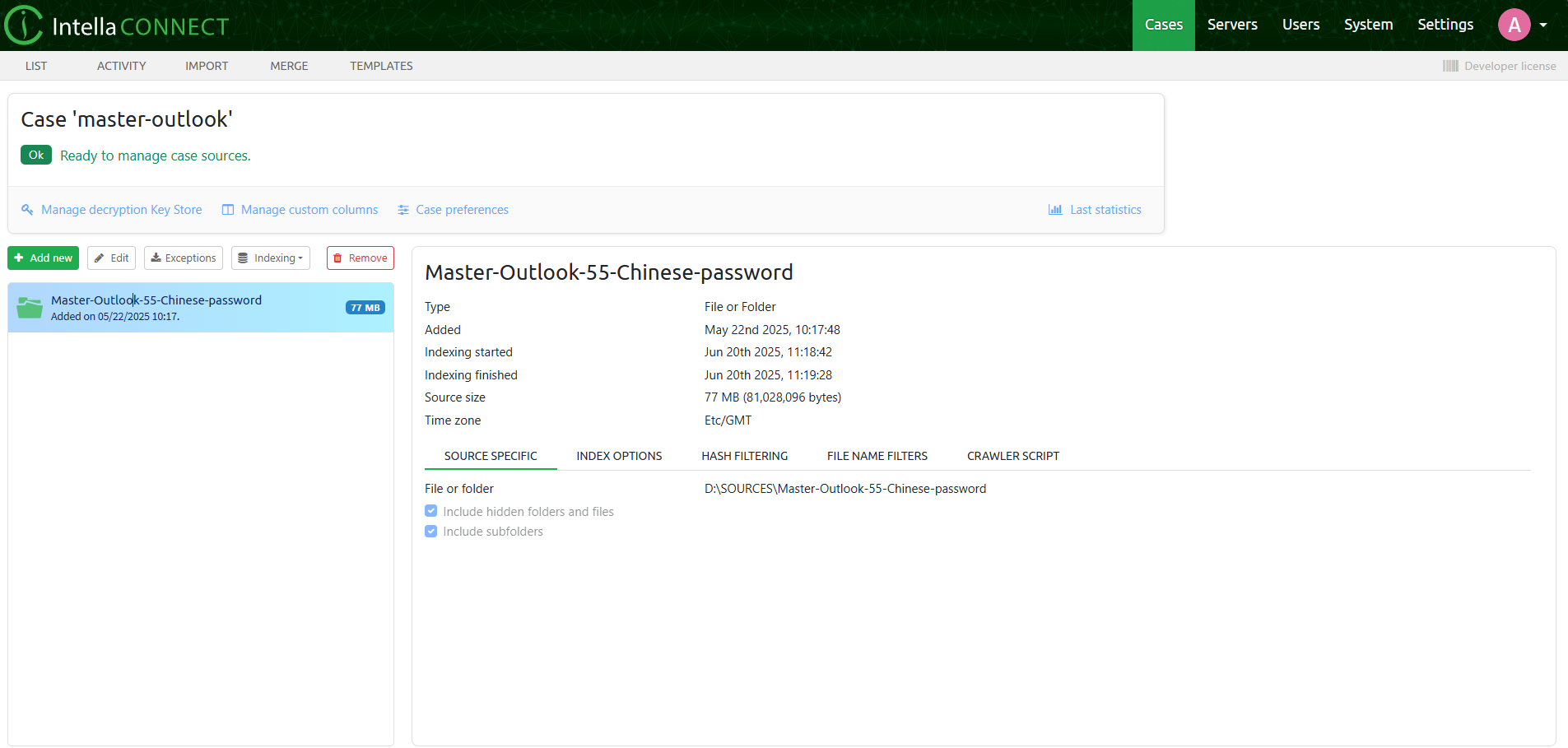Click the columns icon beside Manage custom columns
Viewport: 1568px width, 748px height.
(228, 210)
